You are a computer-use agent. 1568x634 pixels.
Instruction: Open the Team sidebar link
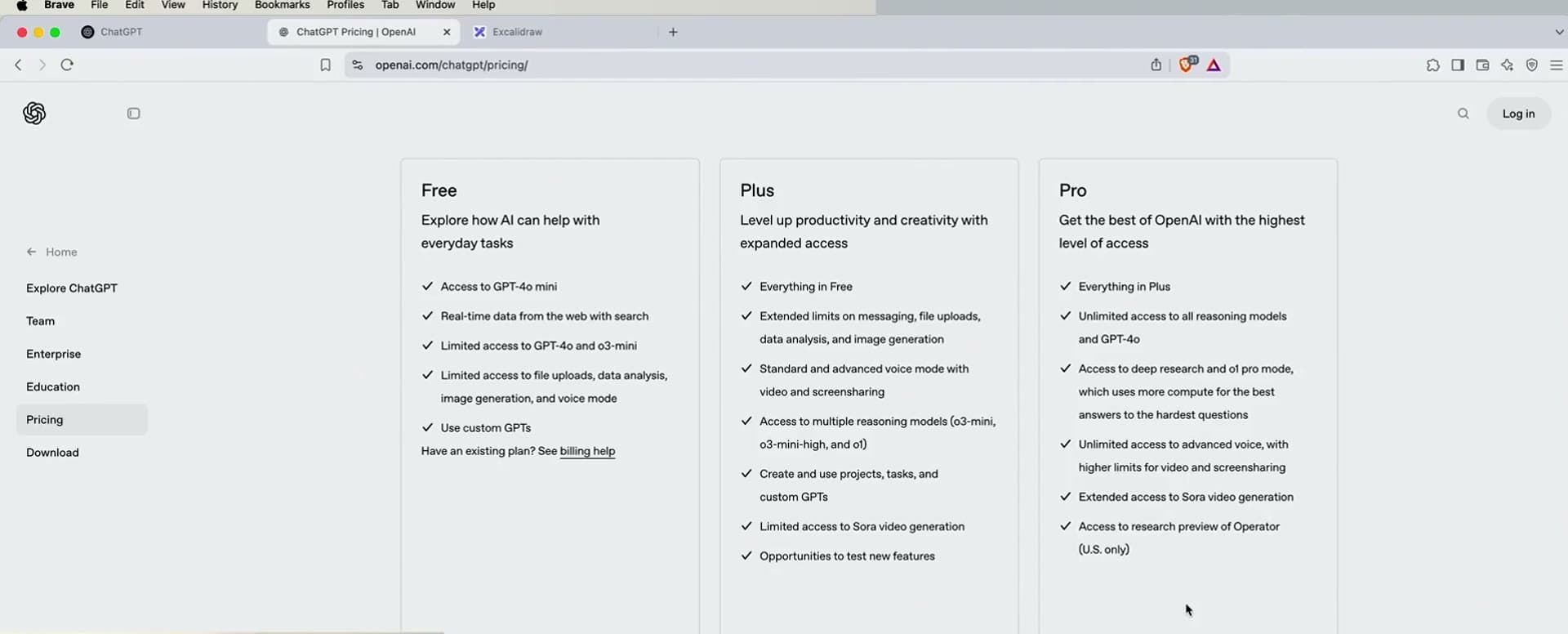41,321
